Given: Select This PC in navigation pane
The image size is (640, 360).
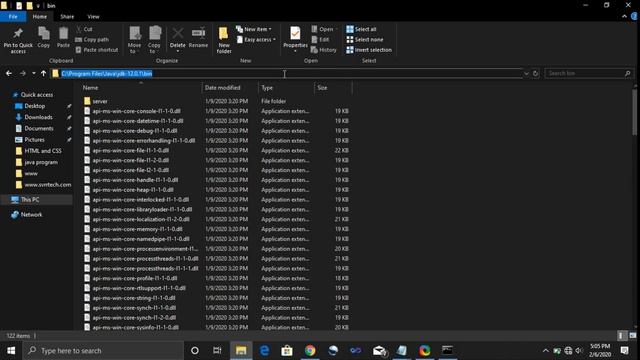Looking at the screenshot, I should [x=30, y=200].
